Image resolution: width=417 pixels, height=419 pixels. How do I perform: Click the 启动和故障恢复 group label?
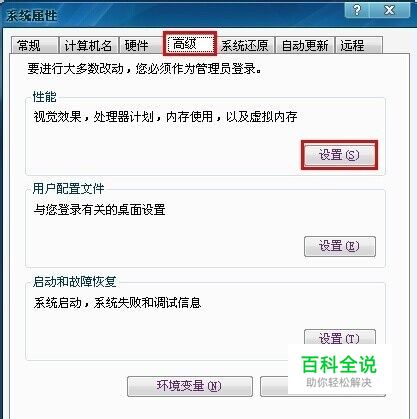[x=75, y=282]
